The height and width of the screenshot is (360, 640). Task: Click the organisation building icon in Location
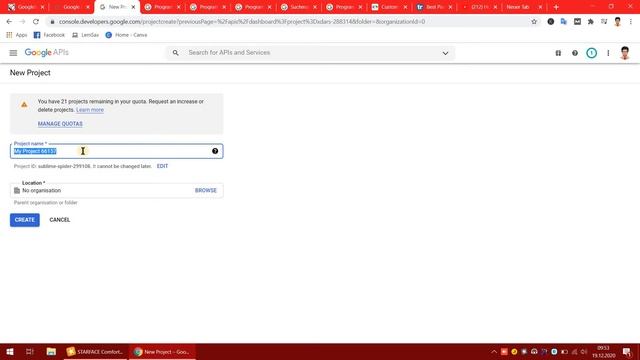click(x=17, y=191)
